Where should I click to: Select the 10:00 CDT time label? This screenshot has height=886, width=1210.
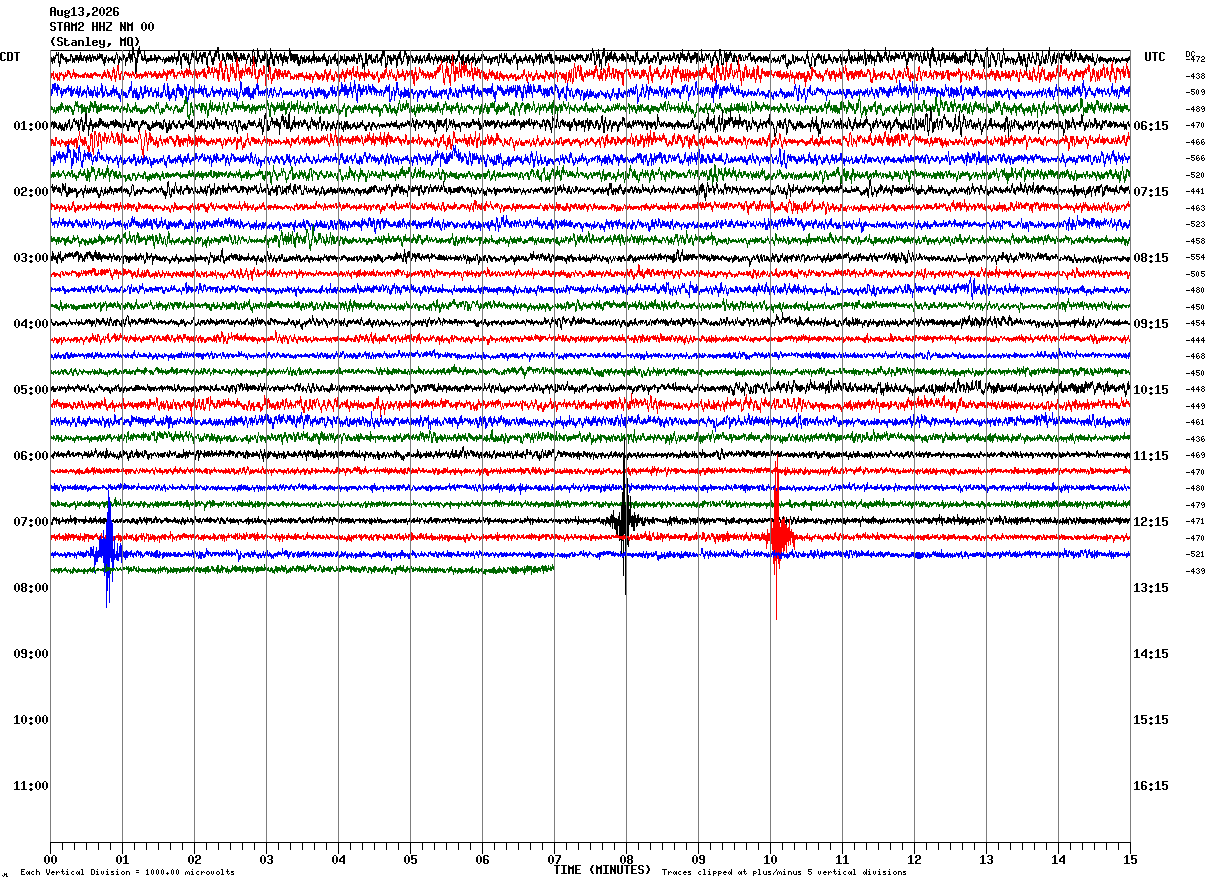[31, 720]
